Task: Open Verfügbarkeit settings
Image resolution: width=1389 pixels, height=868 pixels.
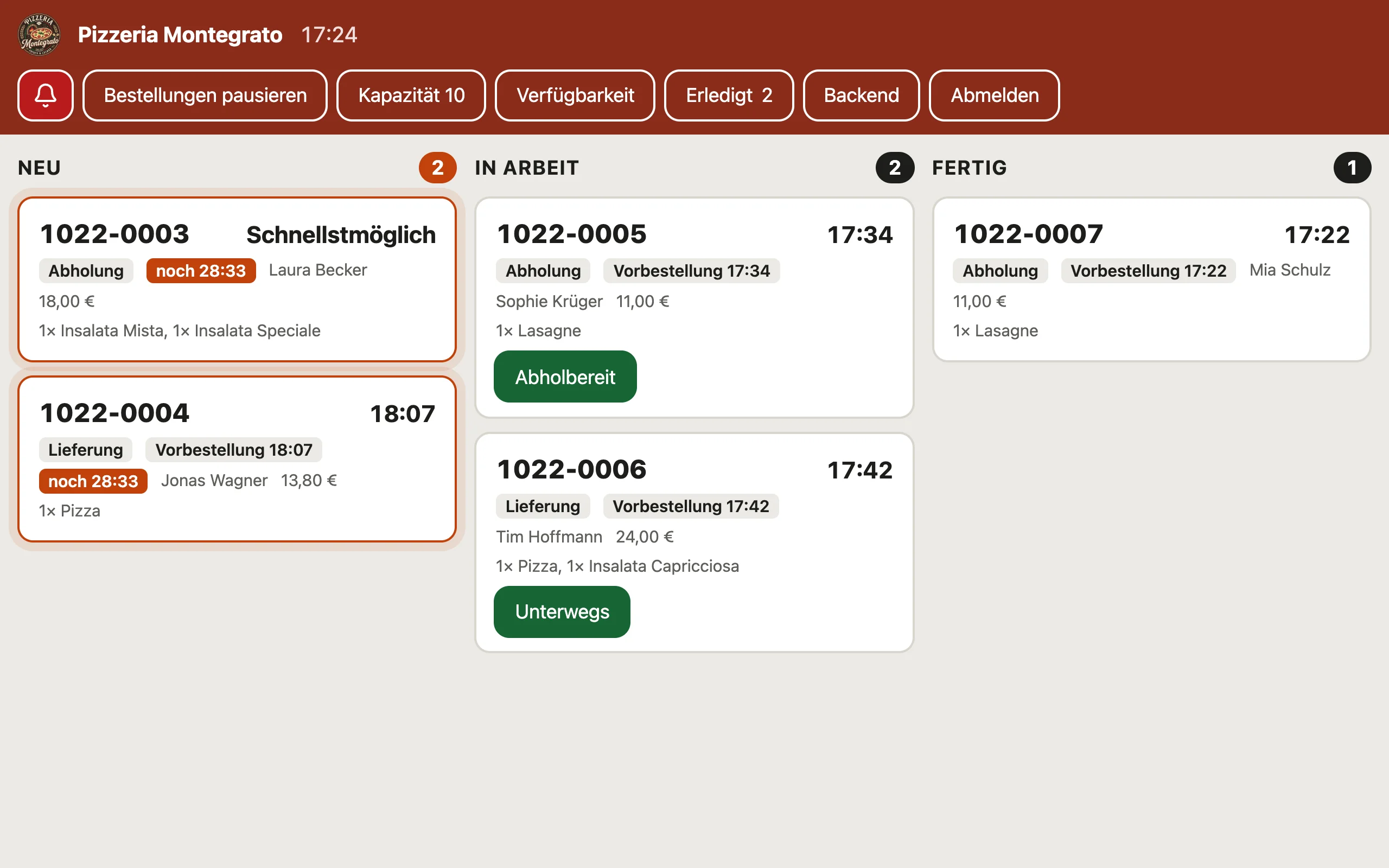Action: 575,95
